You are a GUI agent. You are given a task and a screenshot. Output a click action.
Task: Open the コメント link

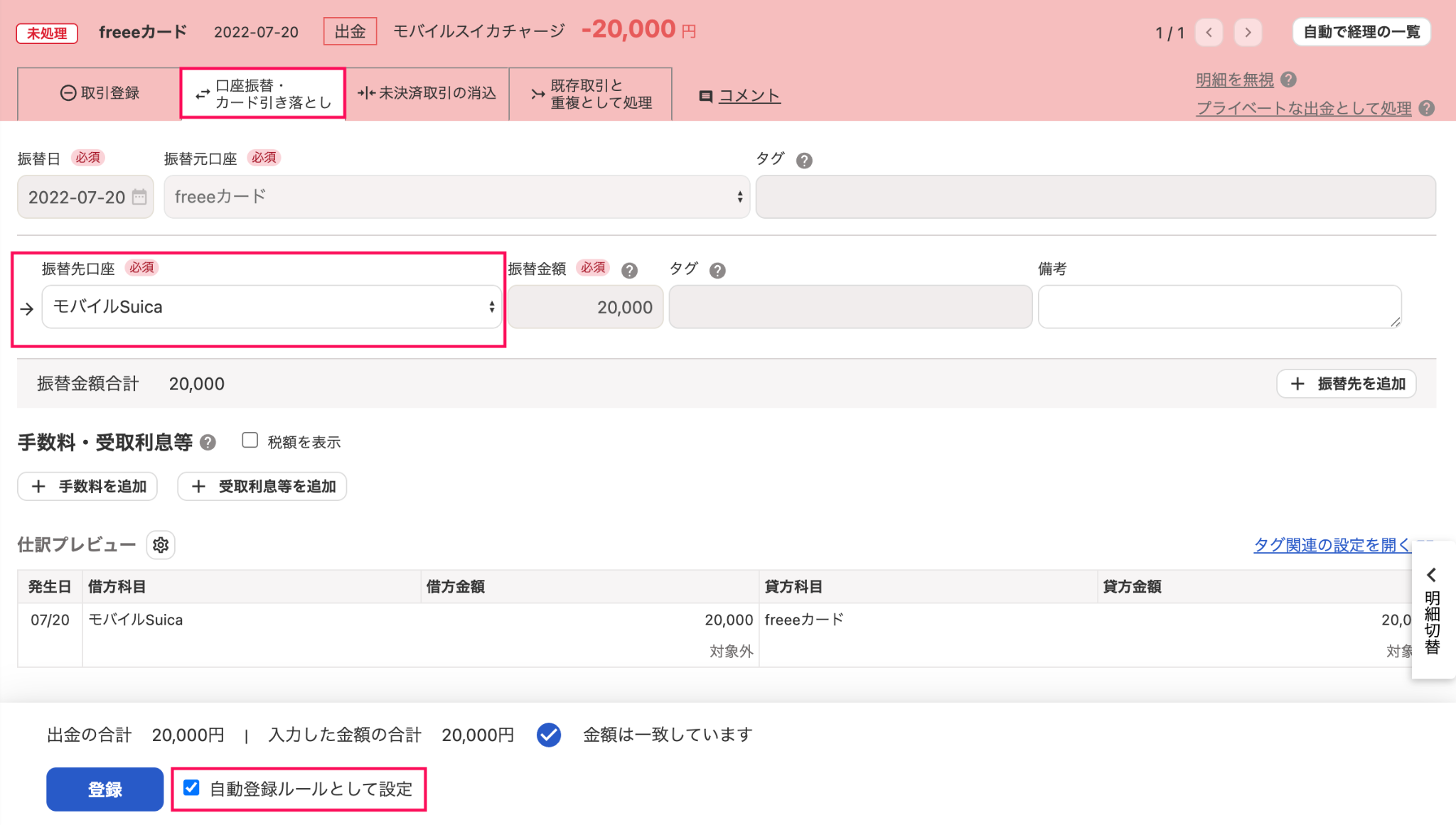[x=749, y=96]
